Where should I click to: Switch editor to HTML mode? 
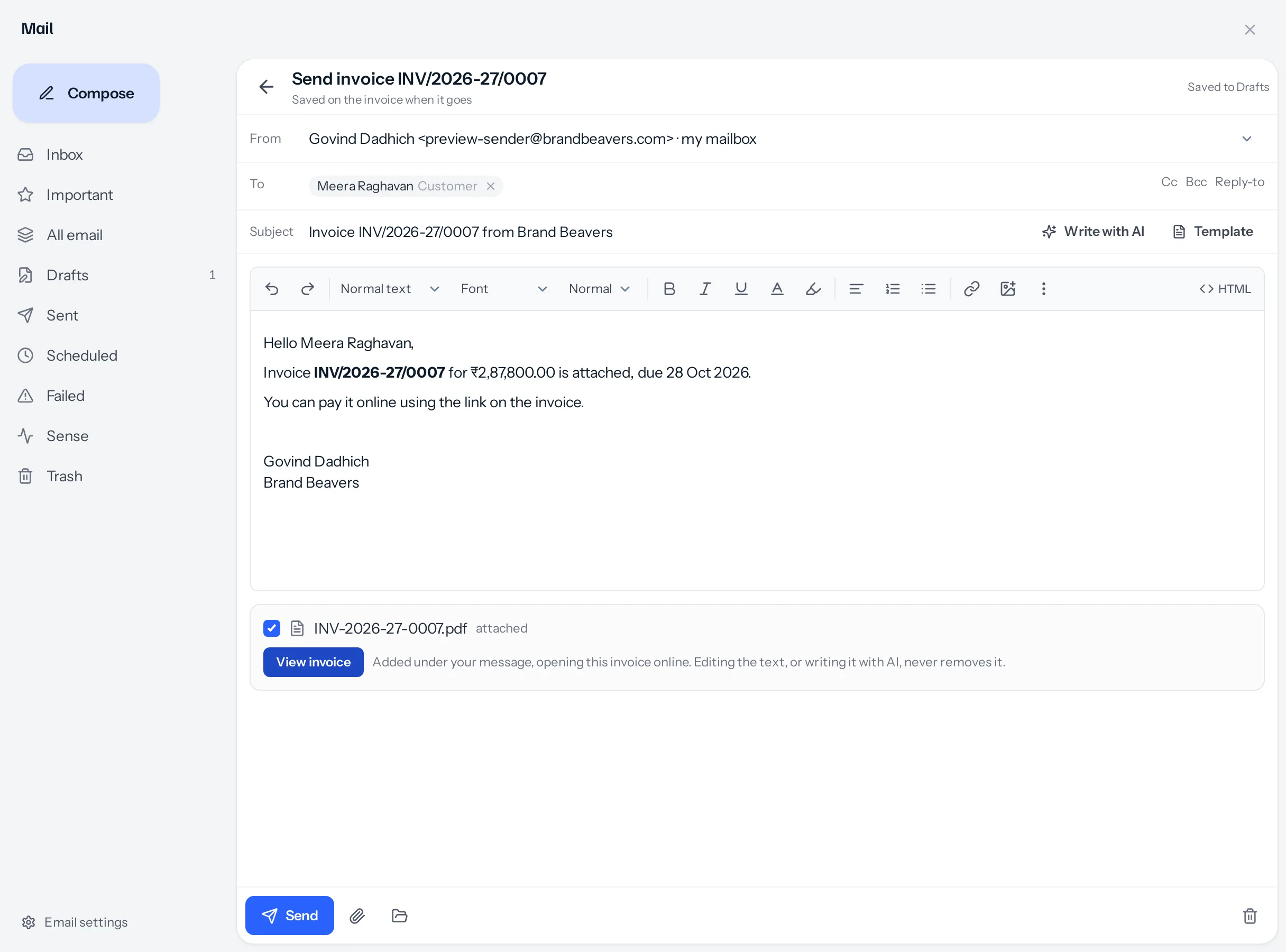pyautogui.click(x=1225, y=289)
